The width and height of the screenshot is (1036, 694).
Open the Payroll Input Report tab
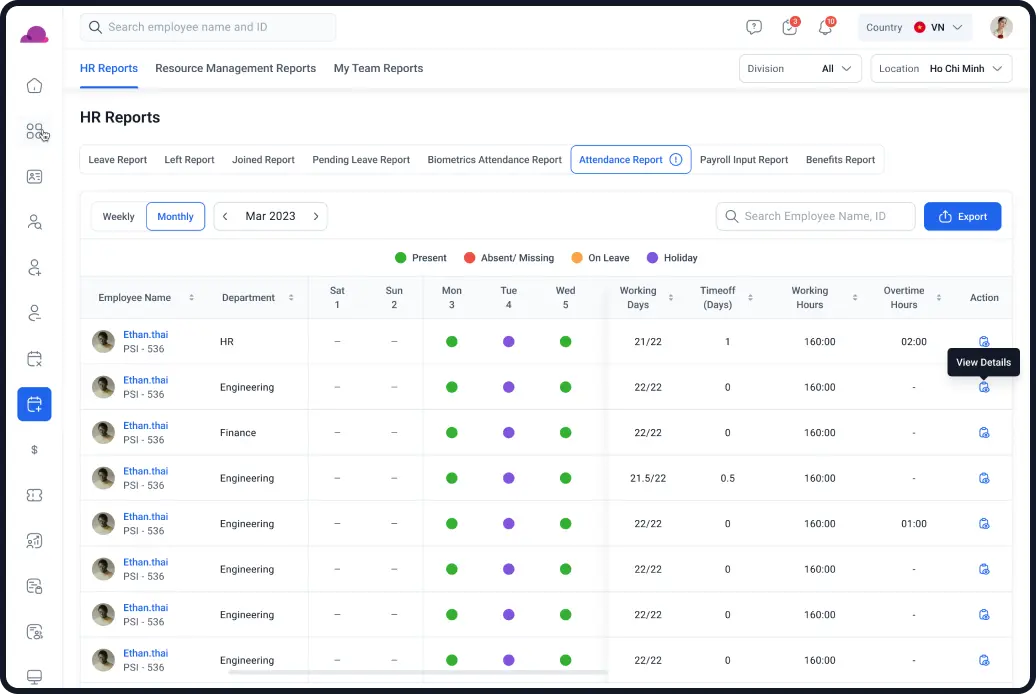(744, 159)
